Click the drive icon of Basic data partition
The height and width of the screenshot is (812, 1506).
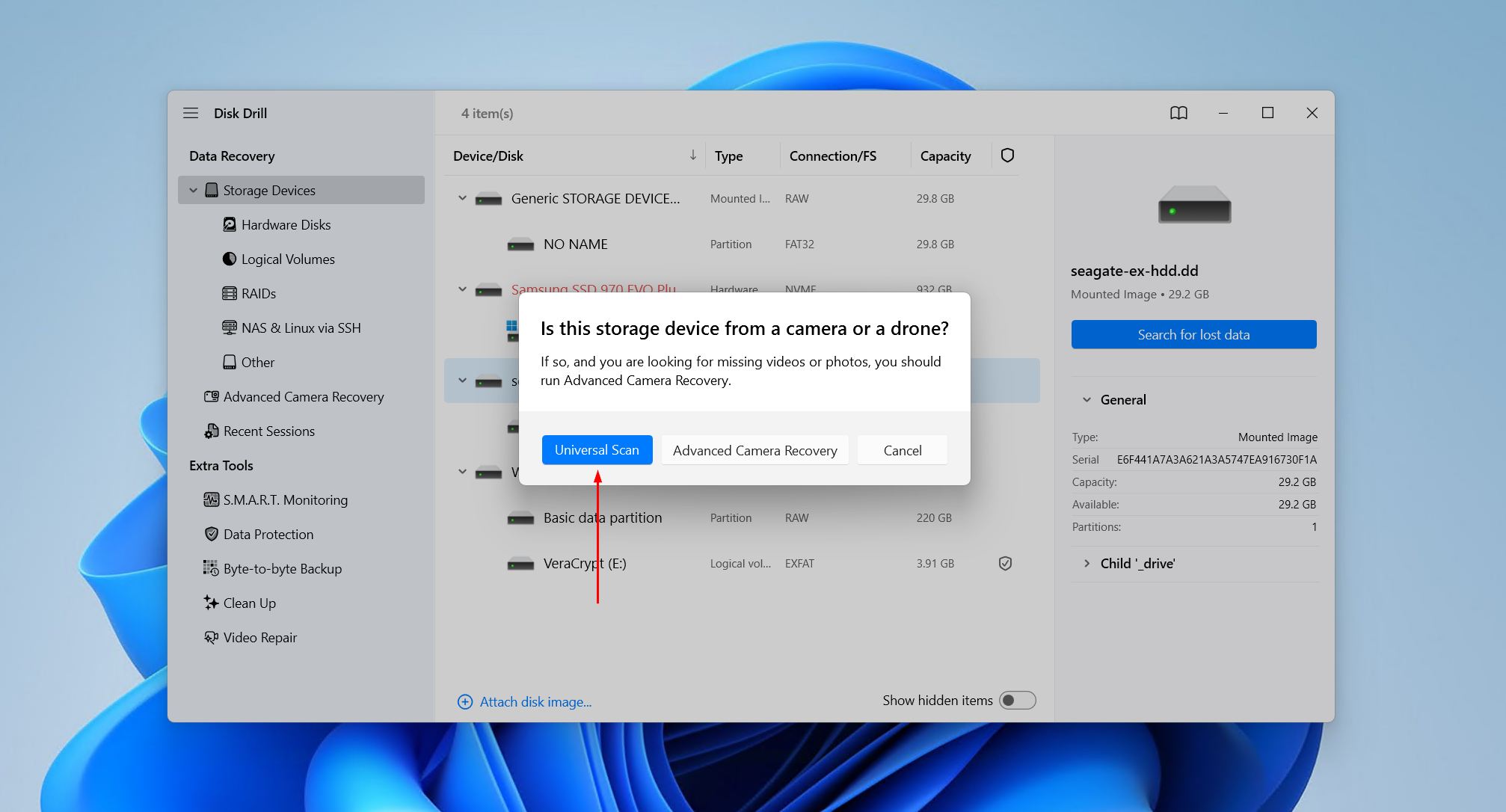pyautogui.click(x=520, y=518)
